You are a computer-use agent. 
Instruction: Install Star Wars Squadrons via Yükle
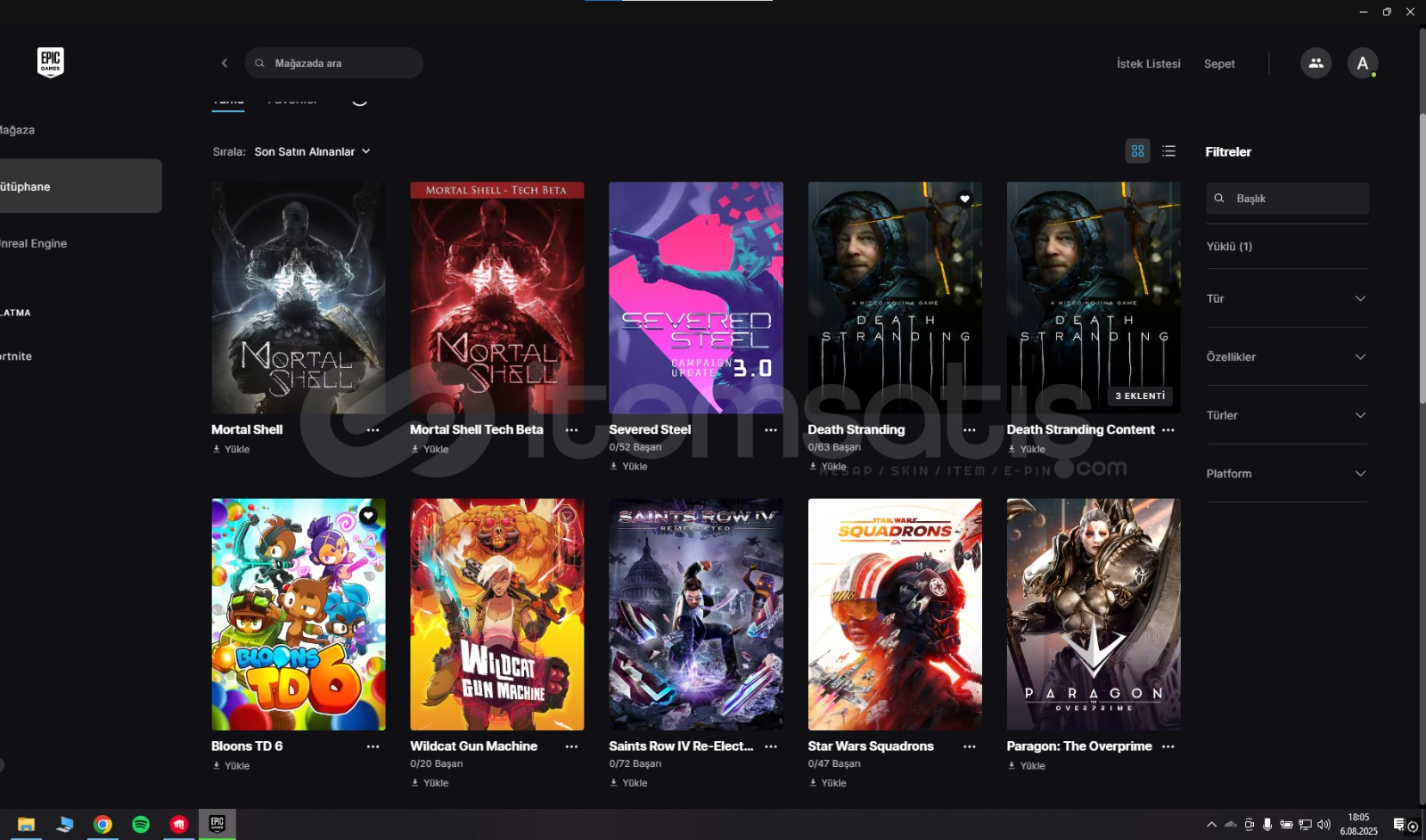[828, 783]
